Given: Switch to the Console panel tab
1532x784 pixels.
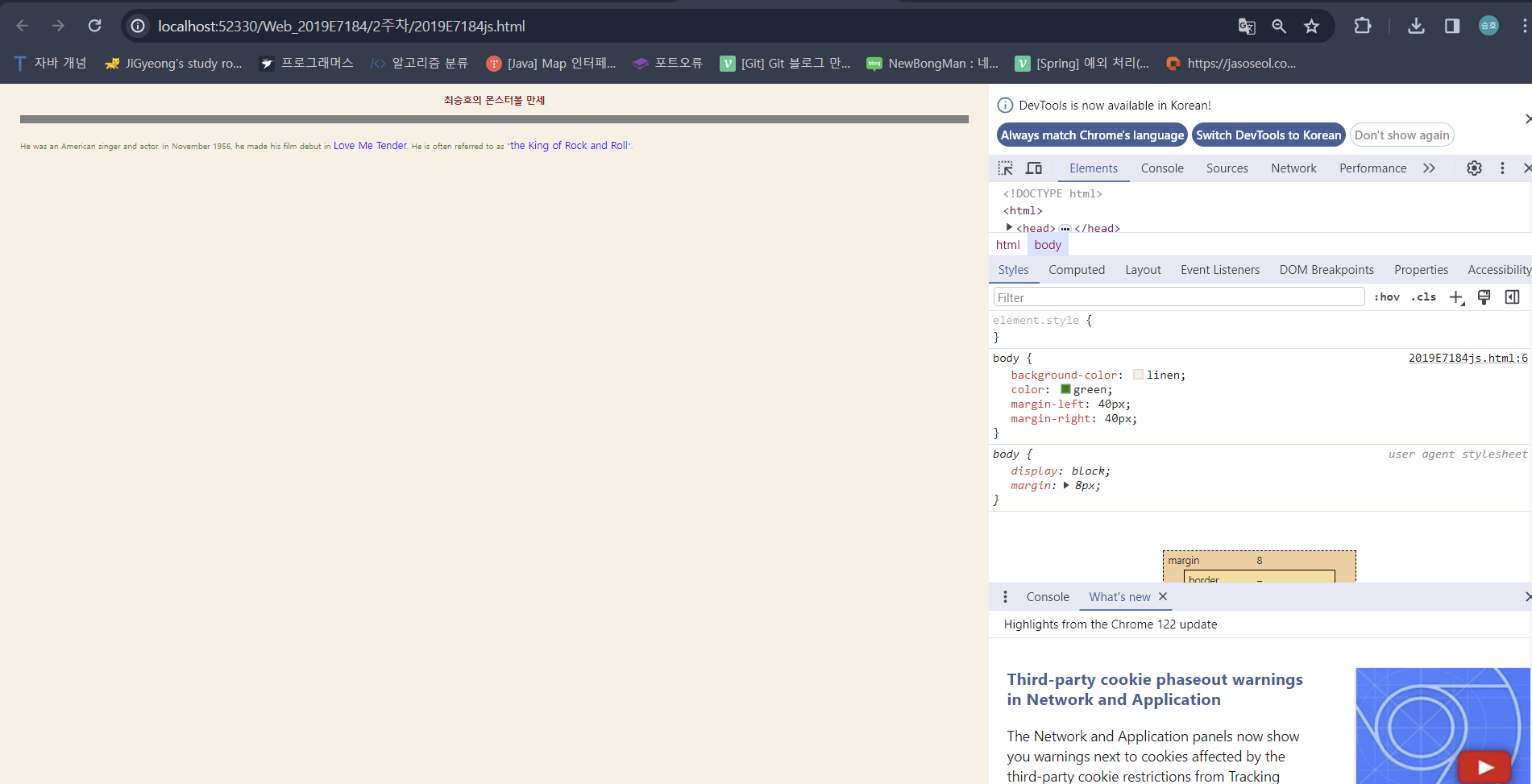Looking at the screenshot, I should (x=1162, y=168).
